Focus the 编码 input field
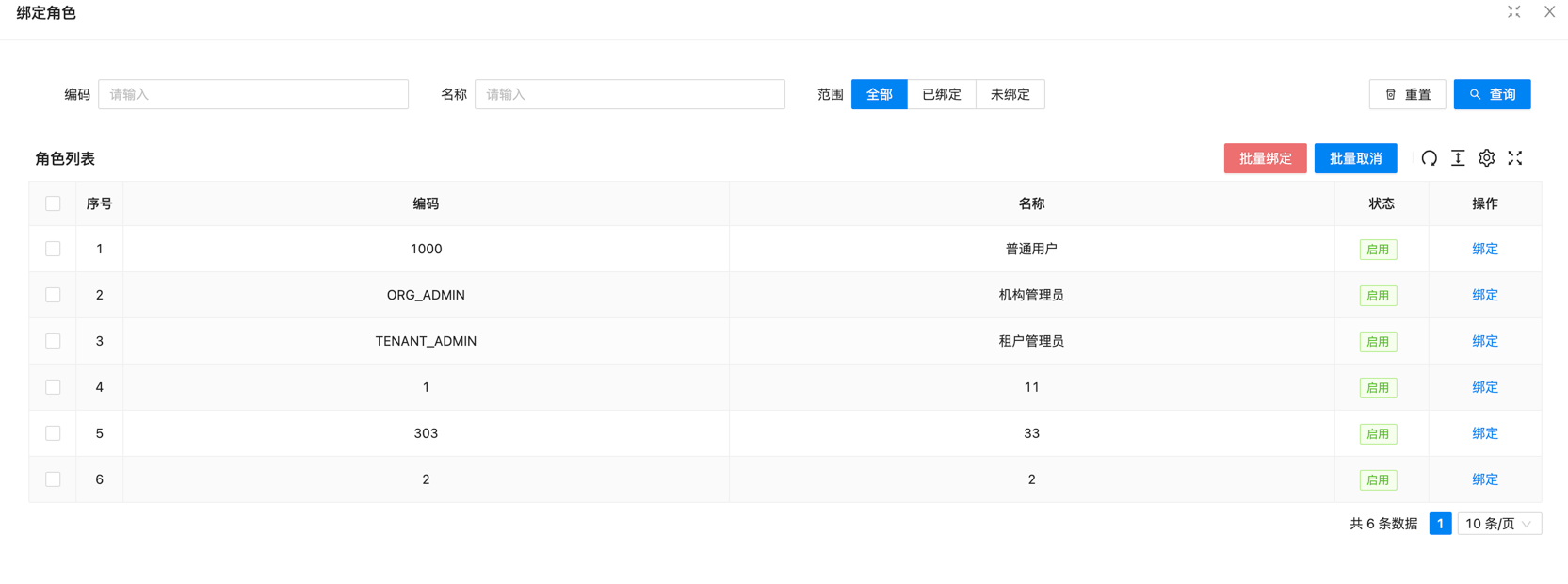The height and width of the screenshot is (584, 1568). [x=253, y=94]
